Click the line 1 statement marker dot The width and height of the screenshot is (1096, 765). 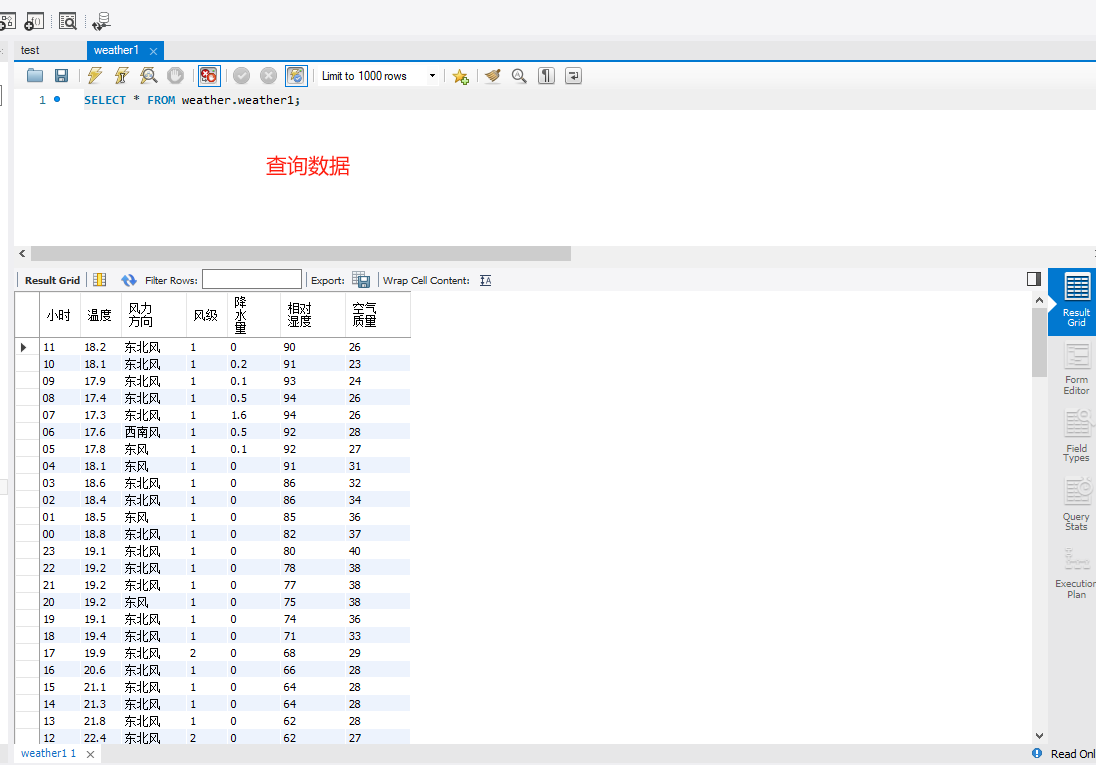click(x=57, y=99)
